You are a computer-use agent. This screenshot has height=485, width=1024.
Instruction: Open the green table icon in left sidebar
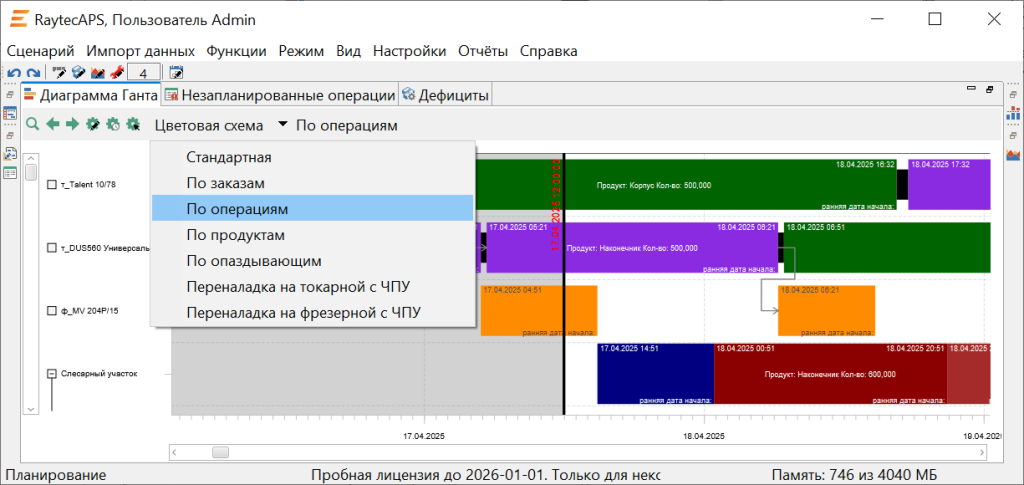(10, 173)
